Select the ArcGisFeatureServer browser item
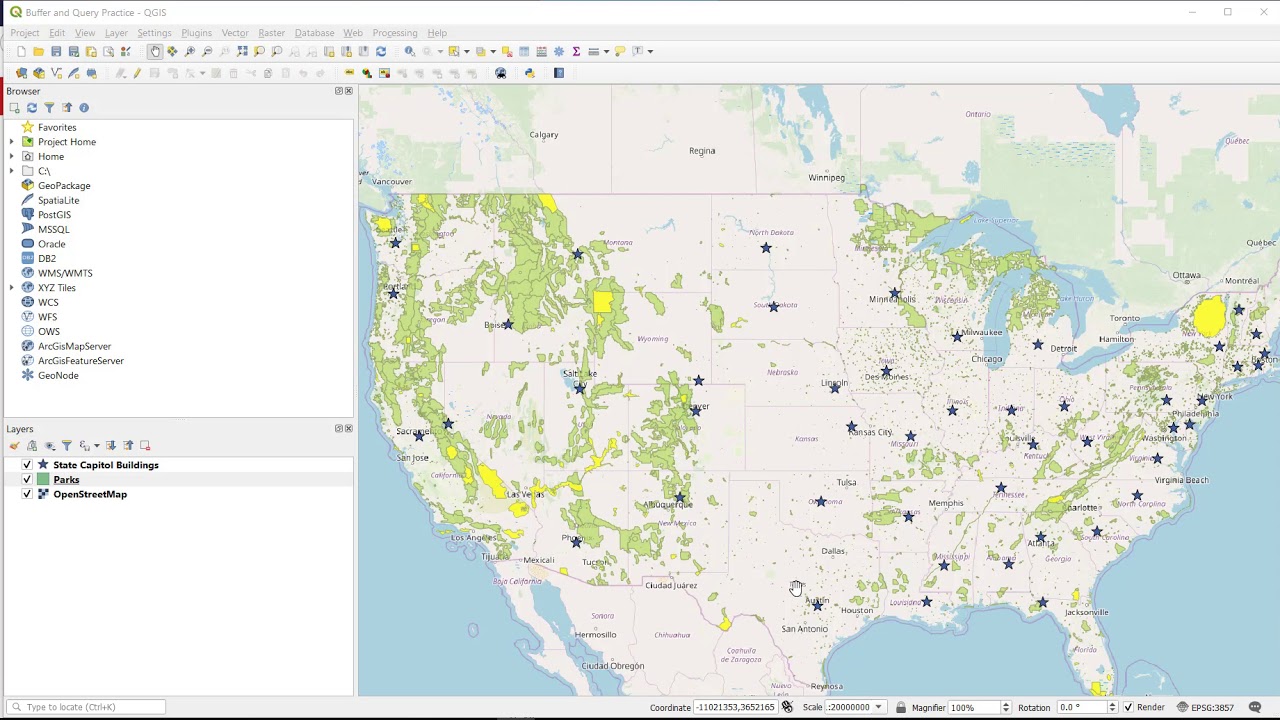Screen dimensions: 1280x720 80,361
